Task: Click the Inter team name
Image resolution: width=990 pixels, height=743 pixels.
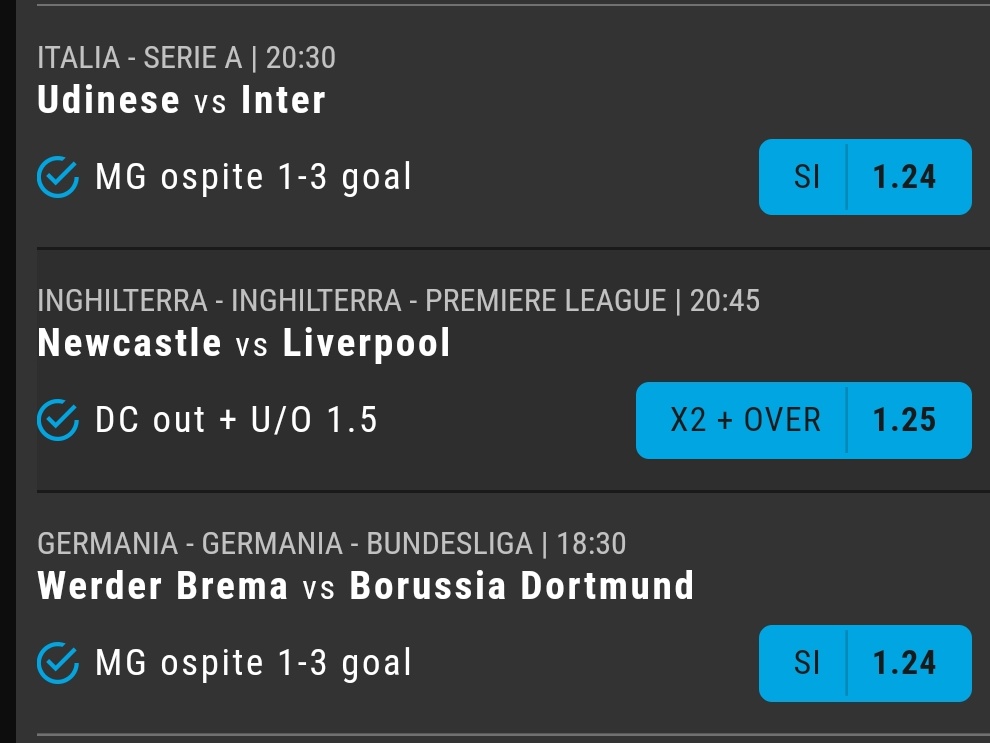Action: pyautogui.click(x=283, y=100)
